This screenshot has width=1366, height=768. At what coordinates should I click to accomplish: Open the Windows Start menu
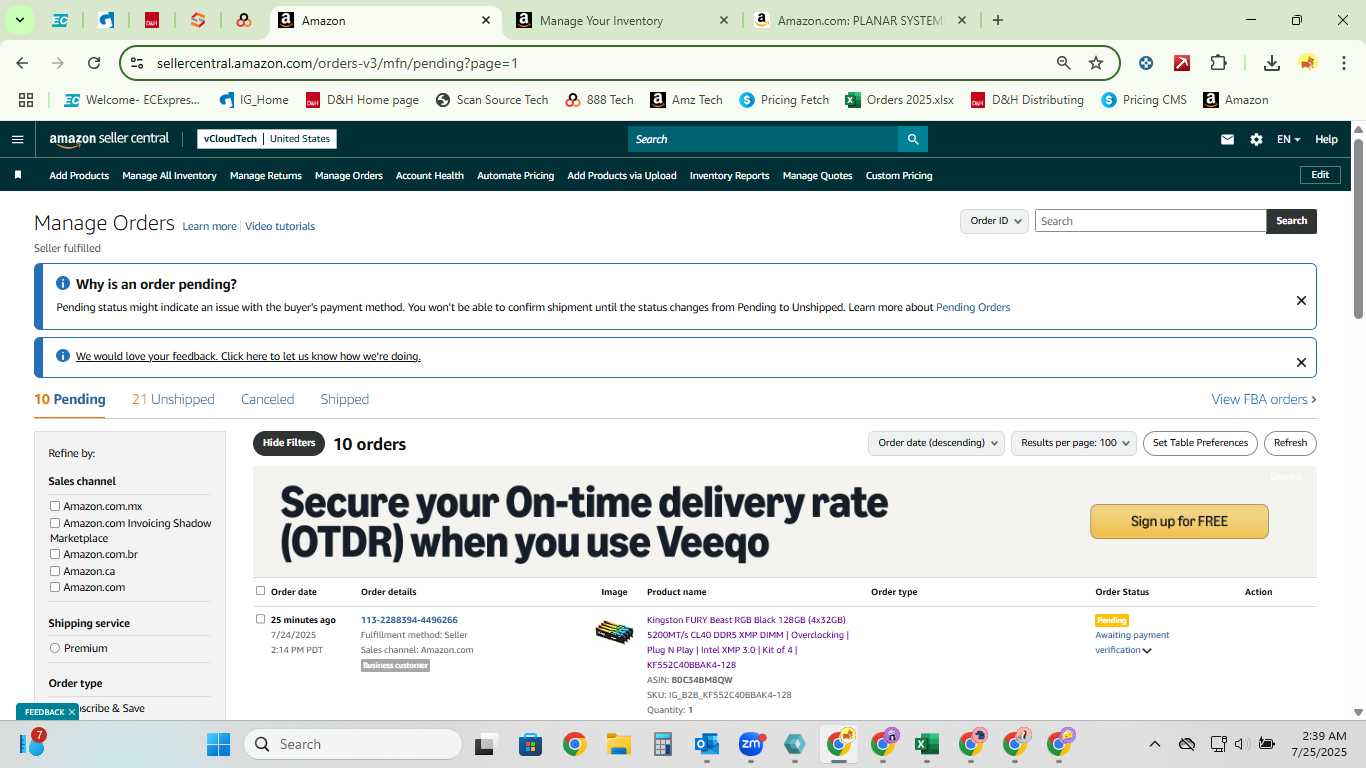point(218,744)
